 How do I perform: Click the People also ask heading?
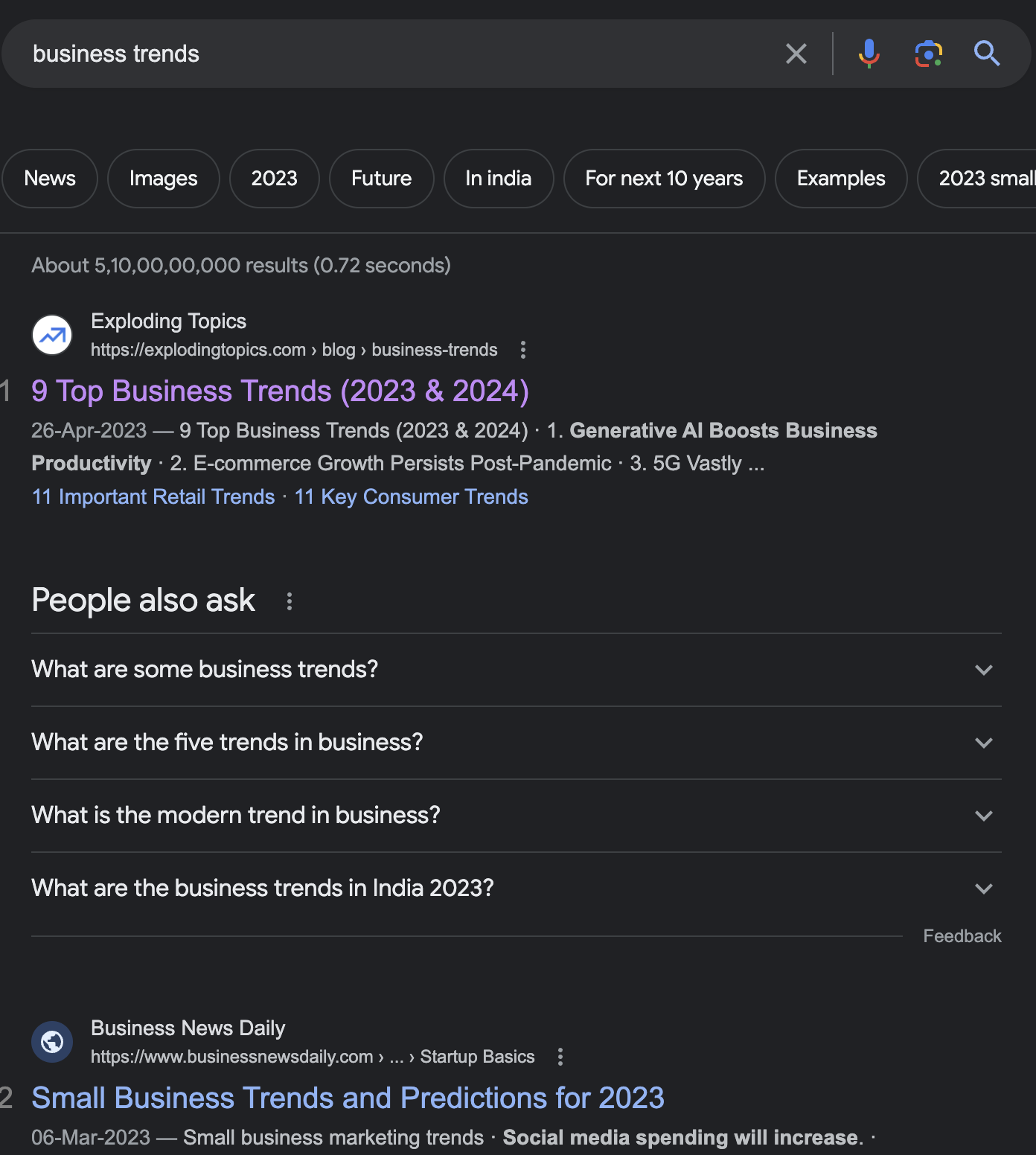click(x=143, y=601)
